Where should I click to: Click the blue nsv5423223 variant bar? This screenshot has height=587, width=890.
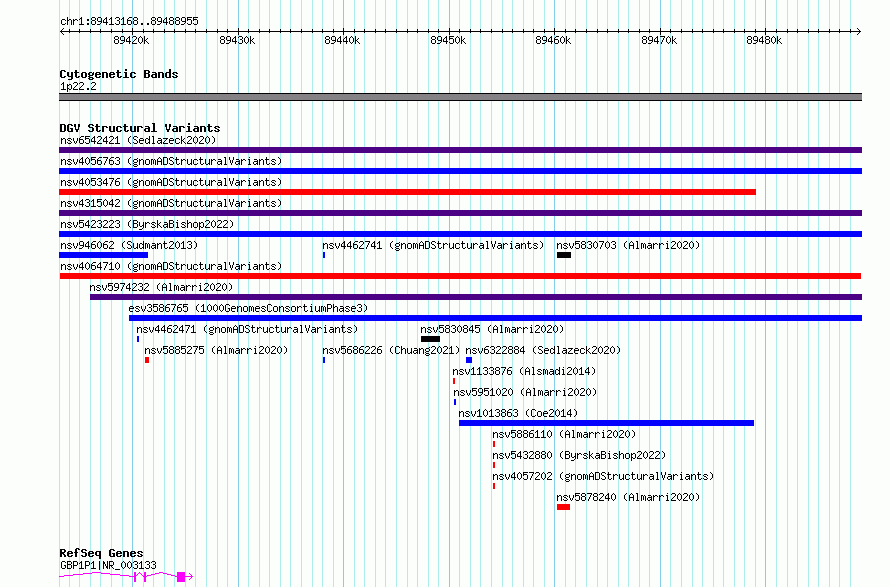tap(460, 234)
